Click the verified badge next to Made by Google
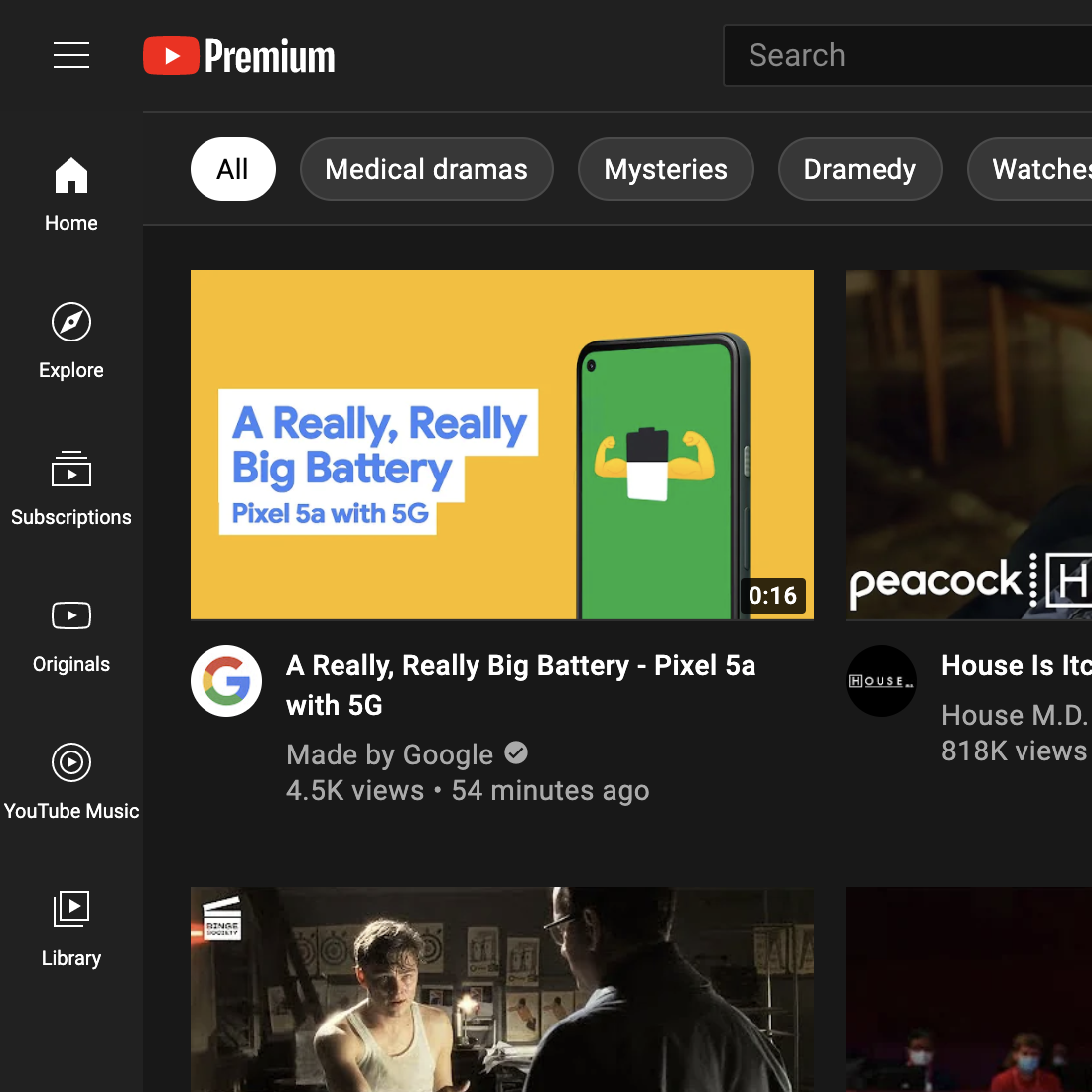The width and height of the screenshot is (1092, 1092). [x=515, y=752]
